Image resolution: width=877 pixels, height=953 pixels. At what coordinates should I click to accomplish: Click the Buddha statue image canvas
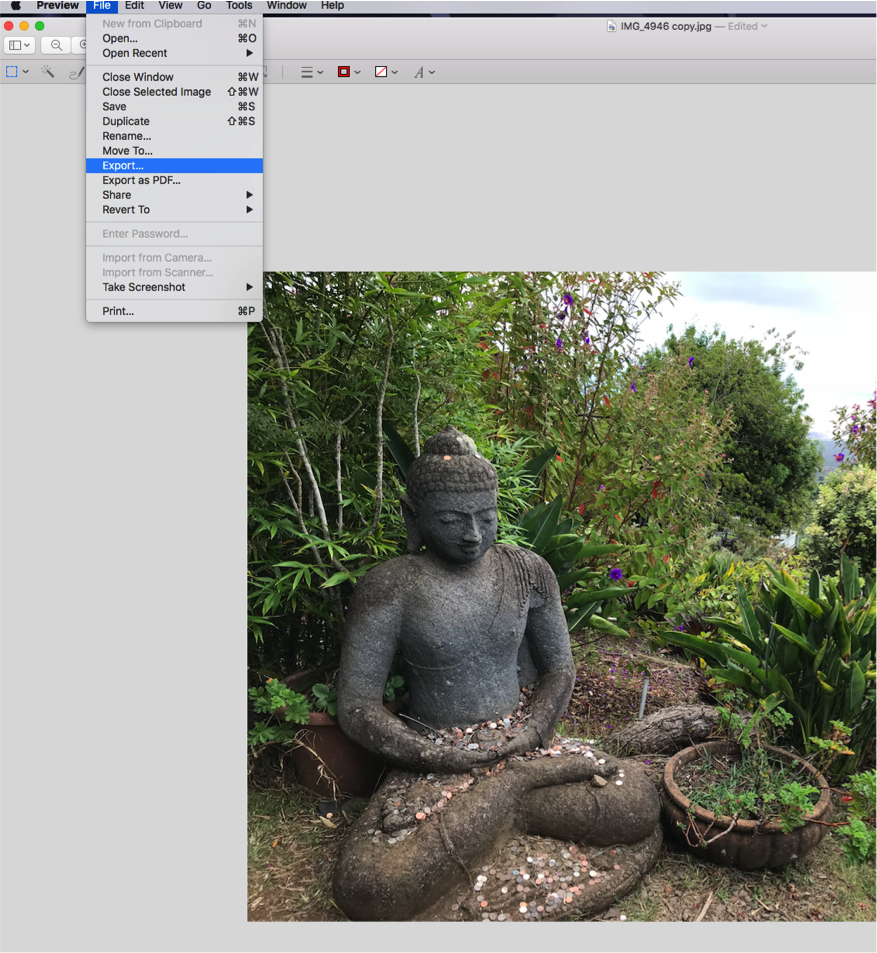(560, 600)
